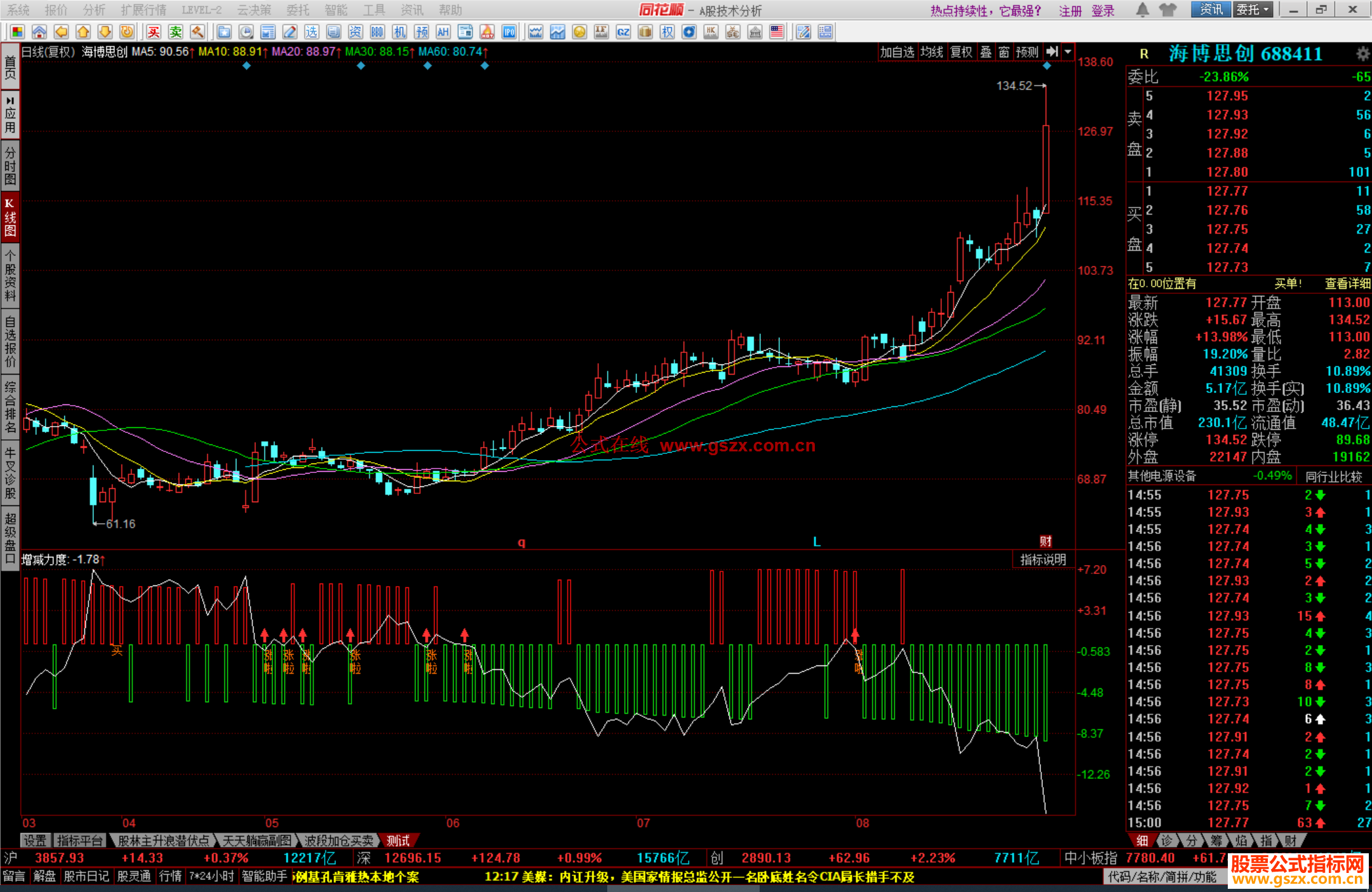Click the US flag market icon
Screen dimensions: 1372x892
[x=776, y=32]
